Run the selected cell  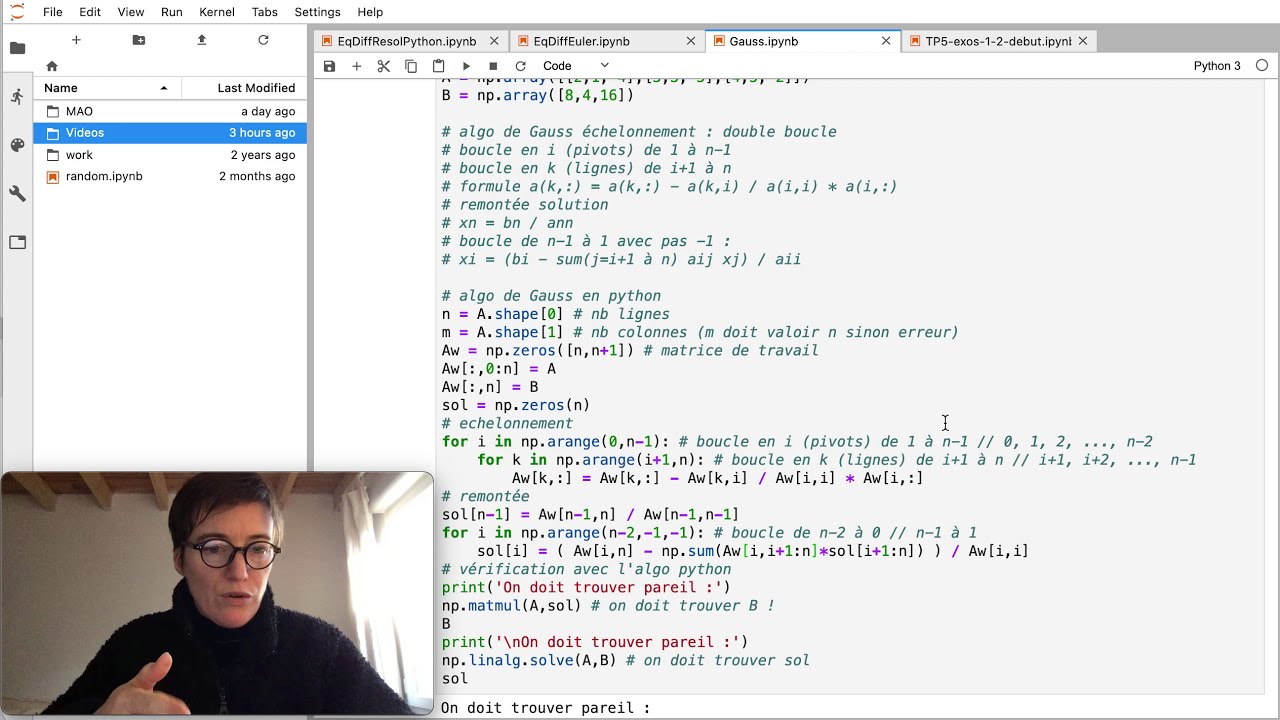pos(466,66)
